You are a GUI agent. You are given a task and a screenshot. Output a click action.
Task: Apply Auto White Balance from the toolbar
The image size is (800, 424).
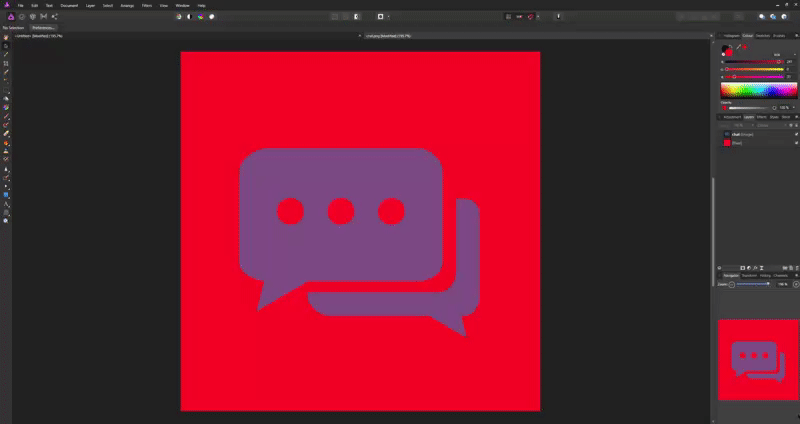(x=212, y=17)
